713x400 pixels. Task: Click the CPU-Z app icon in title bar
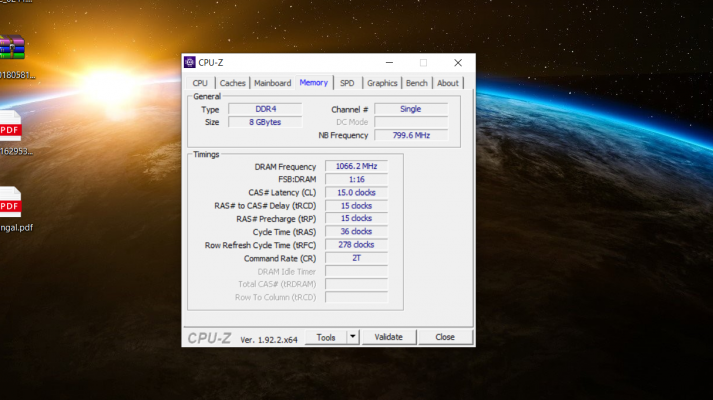point(190,62)
